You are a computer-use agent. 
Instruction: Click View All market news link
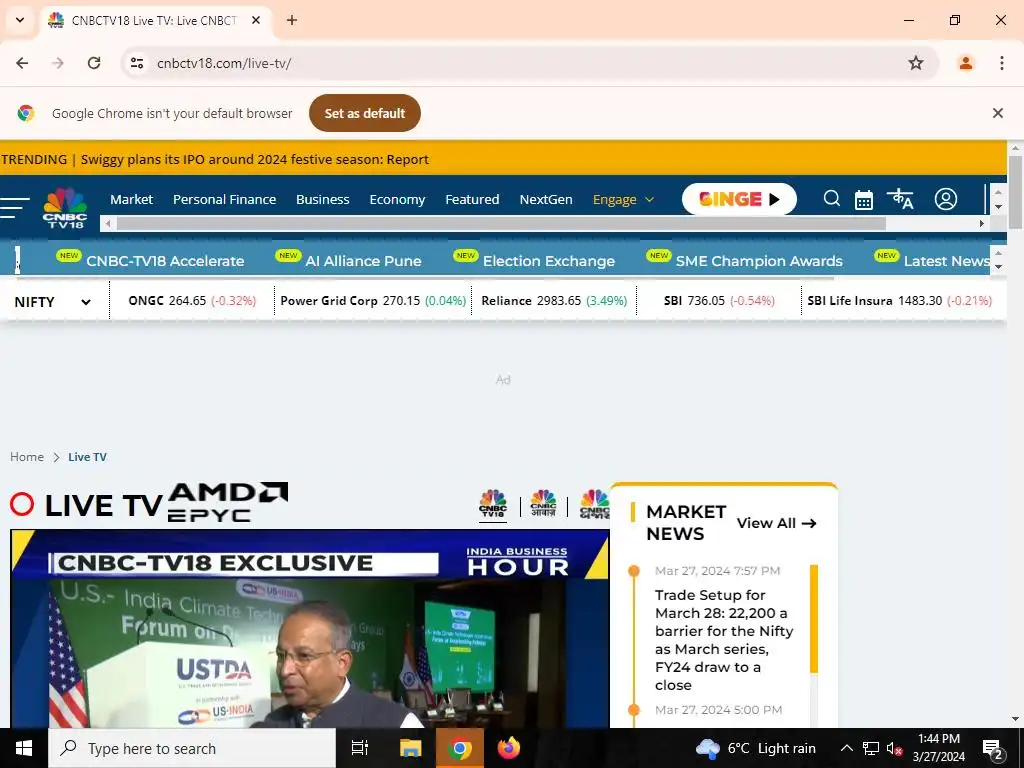[776, 523]
